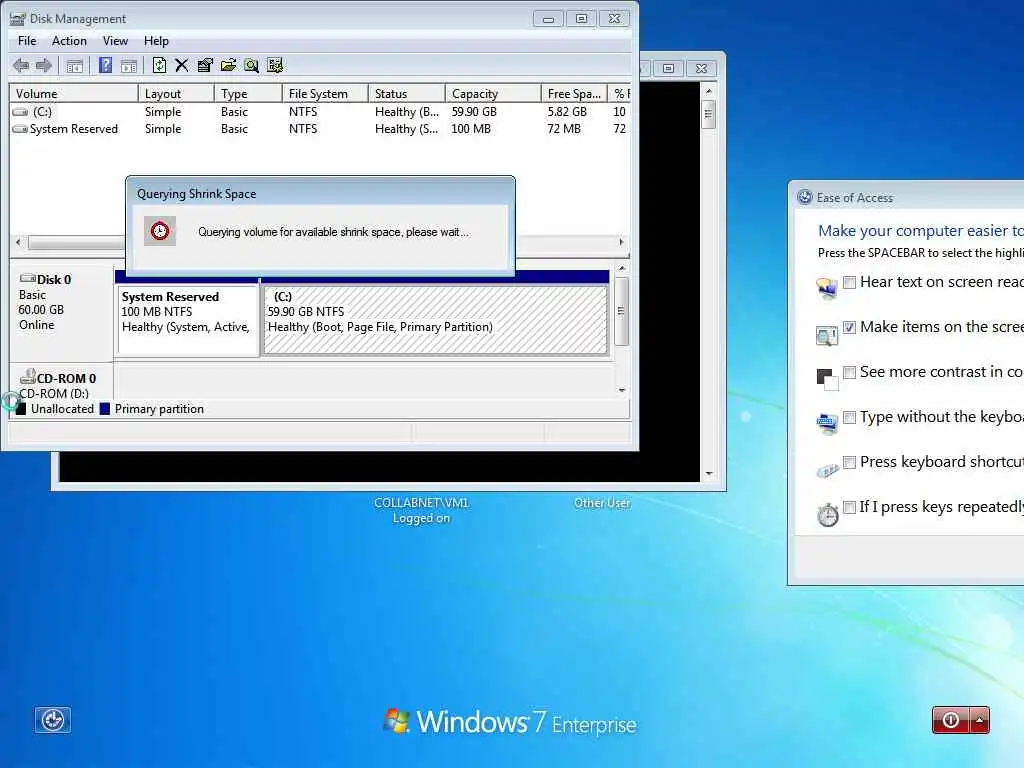The height and width of the screenshot is (768, 1024).
Task: Select the (C:) volume icon in list
Action: [x=21, y=112]
